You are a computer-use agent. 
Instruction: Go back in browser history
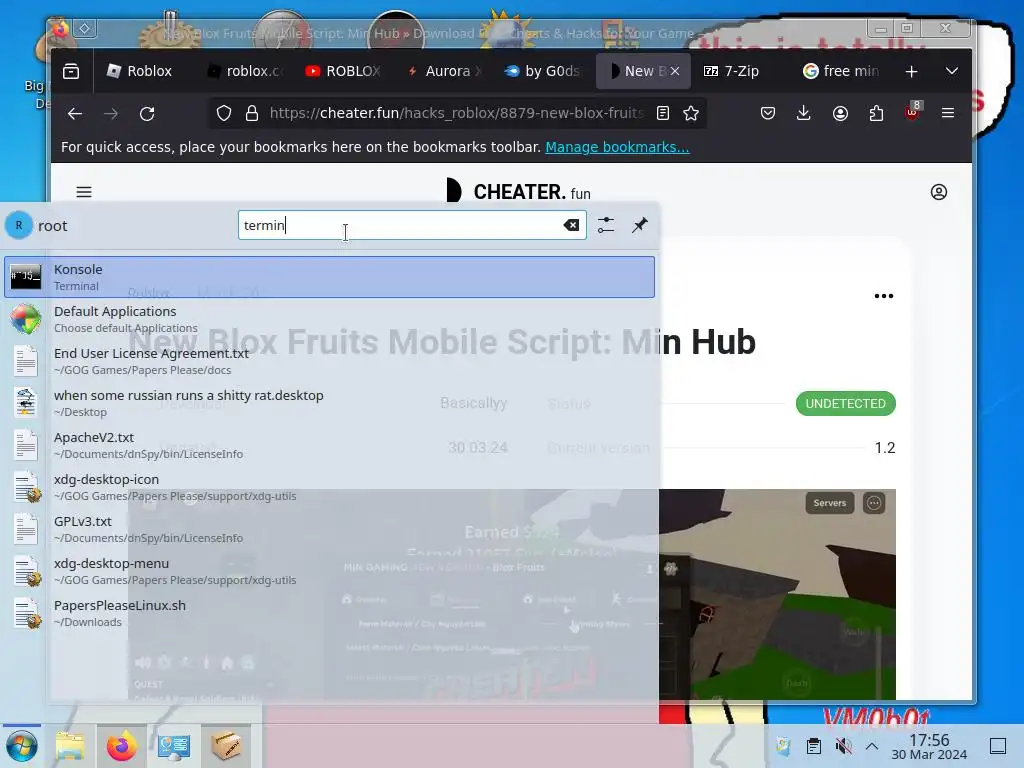74,114
